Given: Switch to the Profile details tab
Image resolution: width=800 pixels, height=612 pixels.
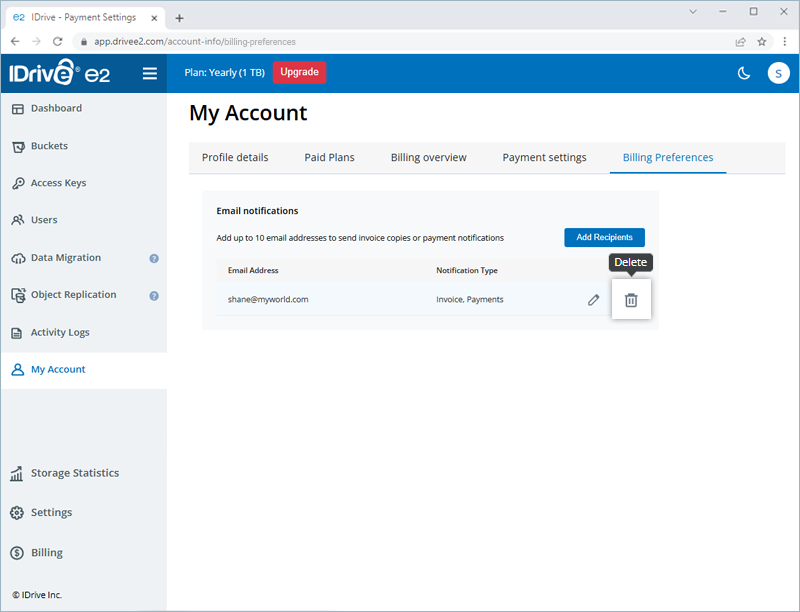Looking at the screenshot, I should 235,157.
